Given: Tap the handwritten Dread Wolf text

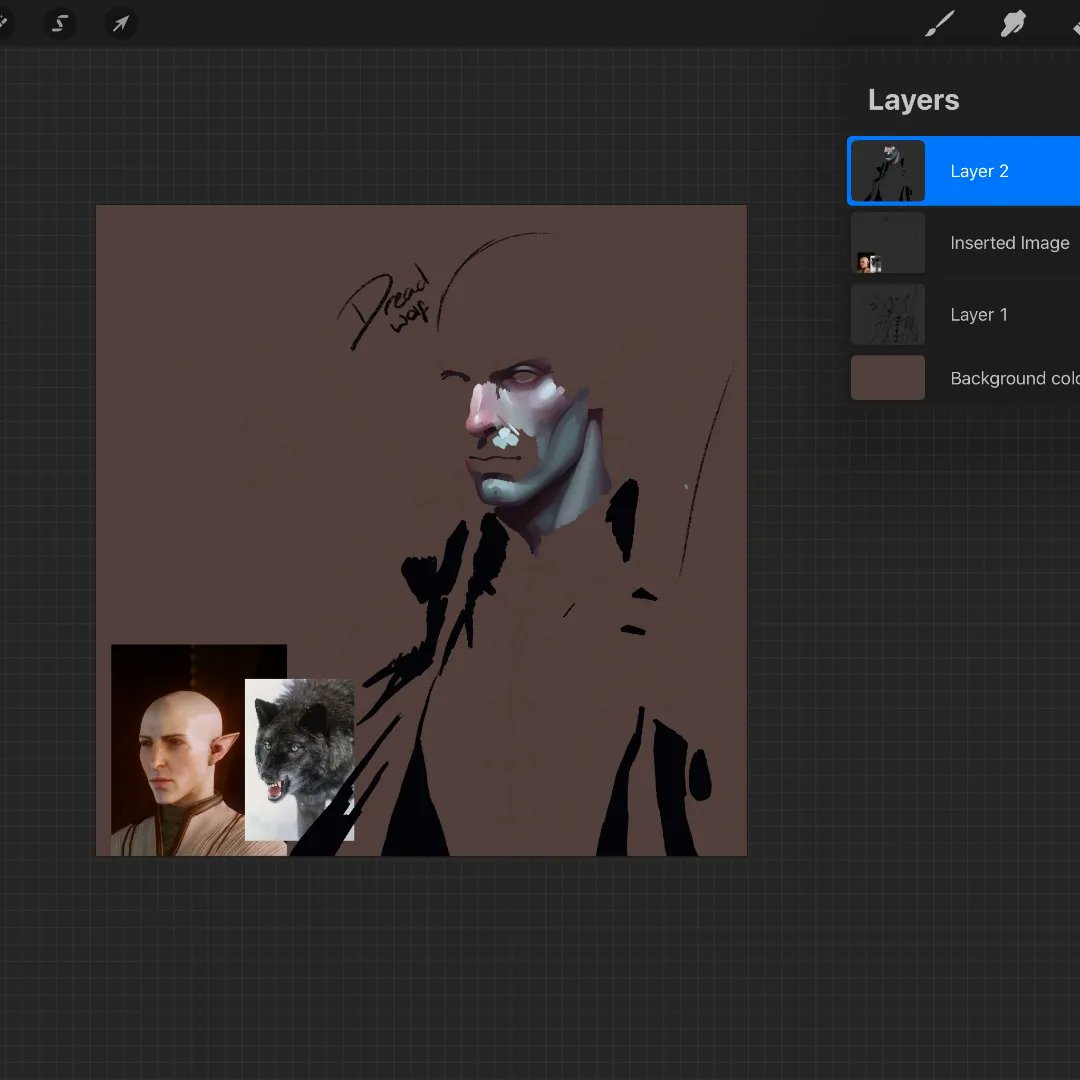Looking at the screenshot, I should [384, 306].
